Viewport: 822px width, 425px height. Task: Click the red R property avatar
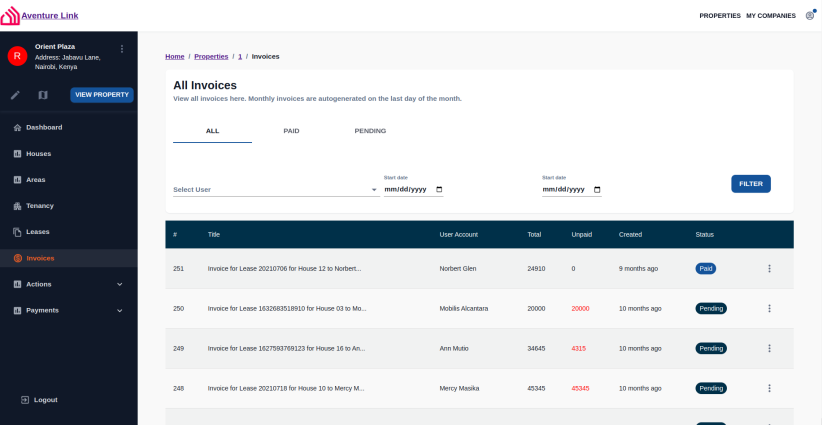coord(17,56)
